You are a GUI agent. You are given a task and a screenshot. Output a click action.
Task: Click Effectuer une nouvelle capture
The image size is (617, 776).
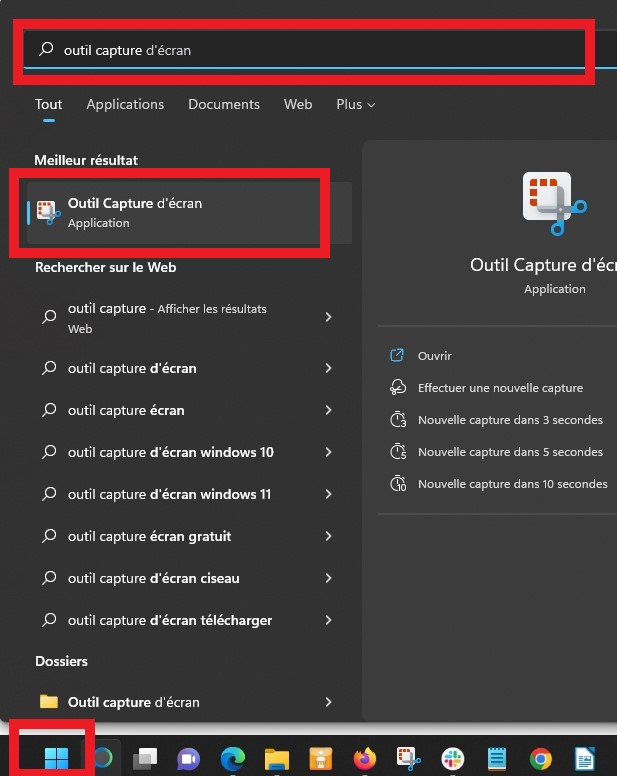[x=500, y=388]
